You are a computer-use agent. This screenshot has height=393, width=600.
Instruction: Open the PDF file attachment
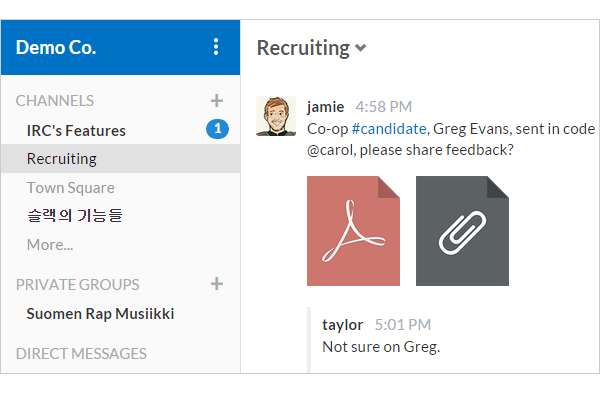click(x=353, y=231)
